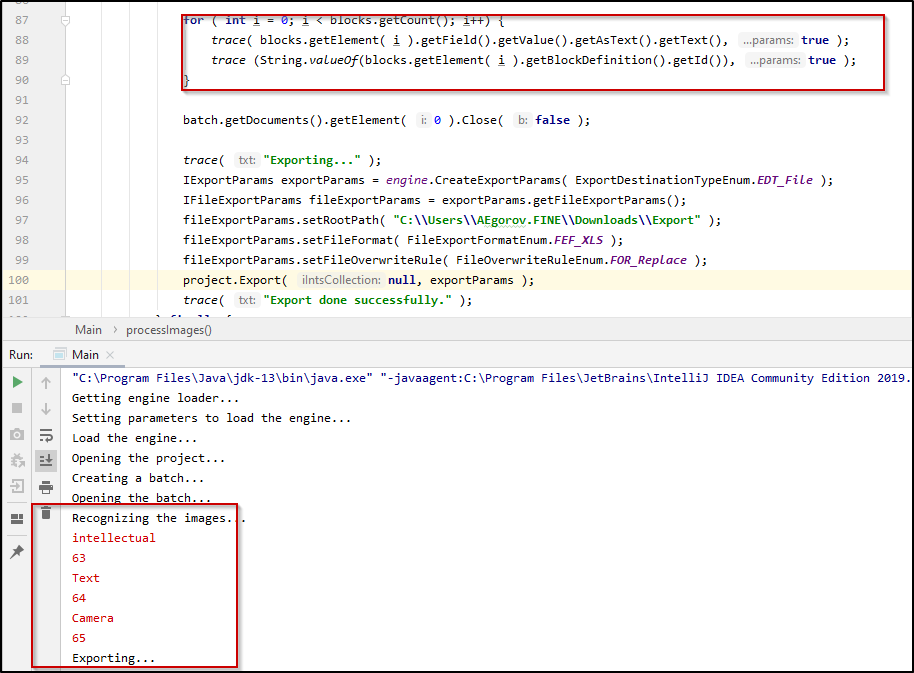
Task: Click EDT_File enum constant
Action: 785,180
